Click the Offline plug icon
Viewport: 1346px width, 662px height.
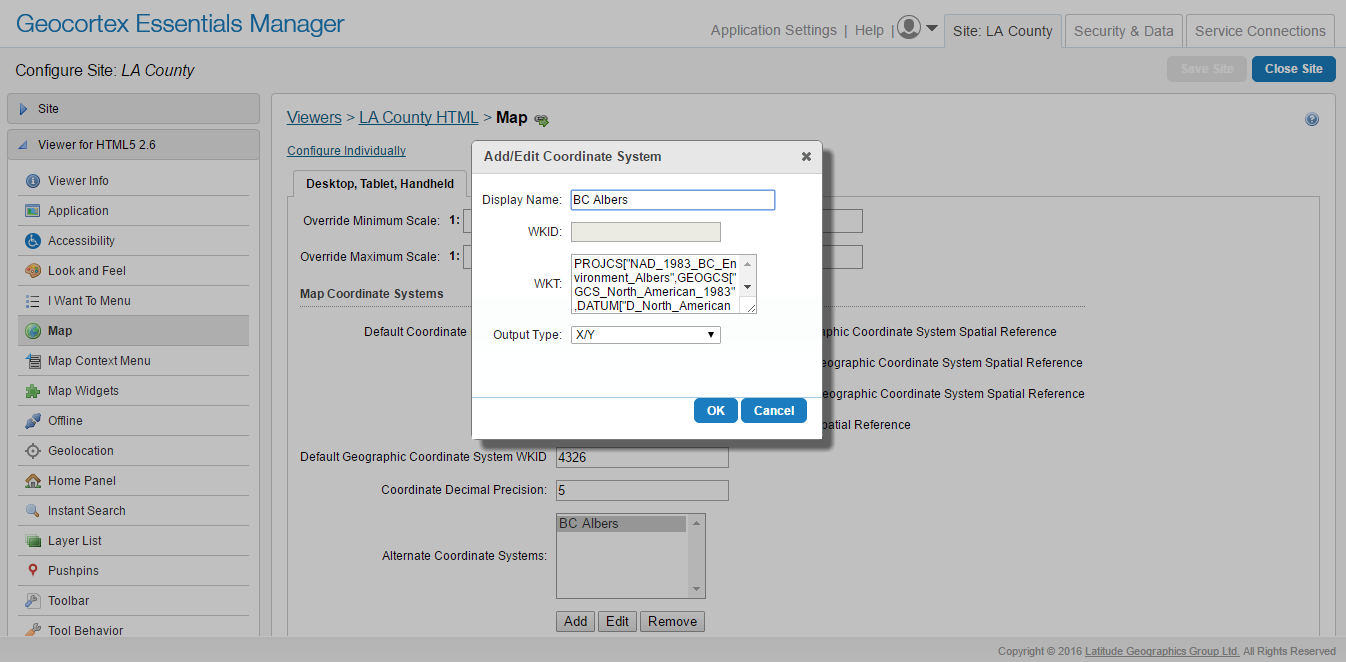tap(32, 421)
